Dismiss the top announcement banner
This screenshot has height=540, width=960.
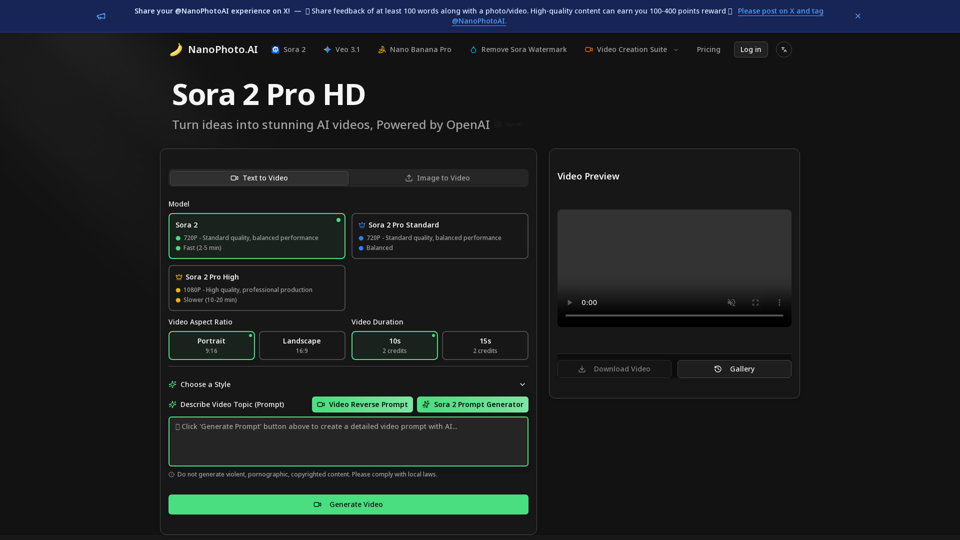pyautogui.click(x=858, y=16)
